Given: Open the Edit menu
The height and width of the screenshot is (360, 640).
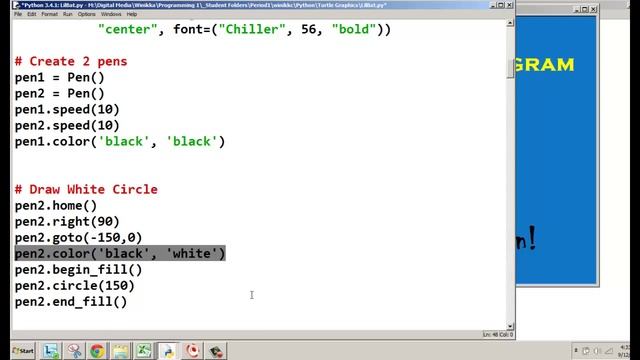Looking at the screenshot, I should pyautogui.click(x=31, y=14).
